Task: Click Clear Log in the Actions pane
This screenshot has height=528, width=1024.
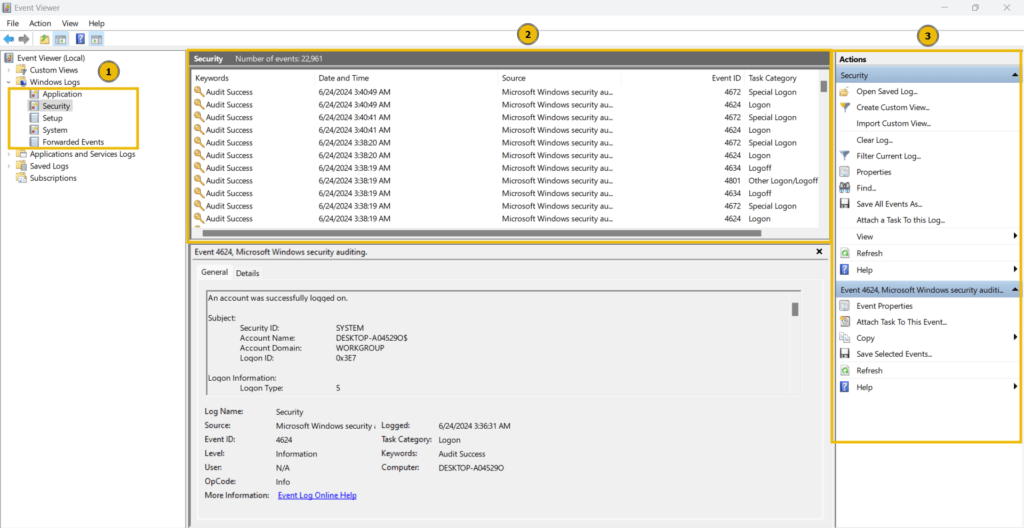Action: [874, 140]
